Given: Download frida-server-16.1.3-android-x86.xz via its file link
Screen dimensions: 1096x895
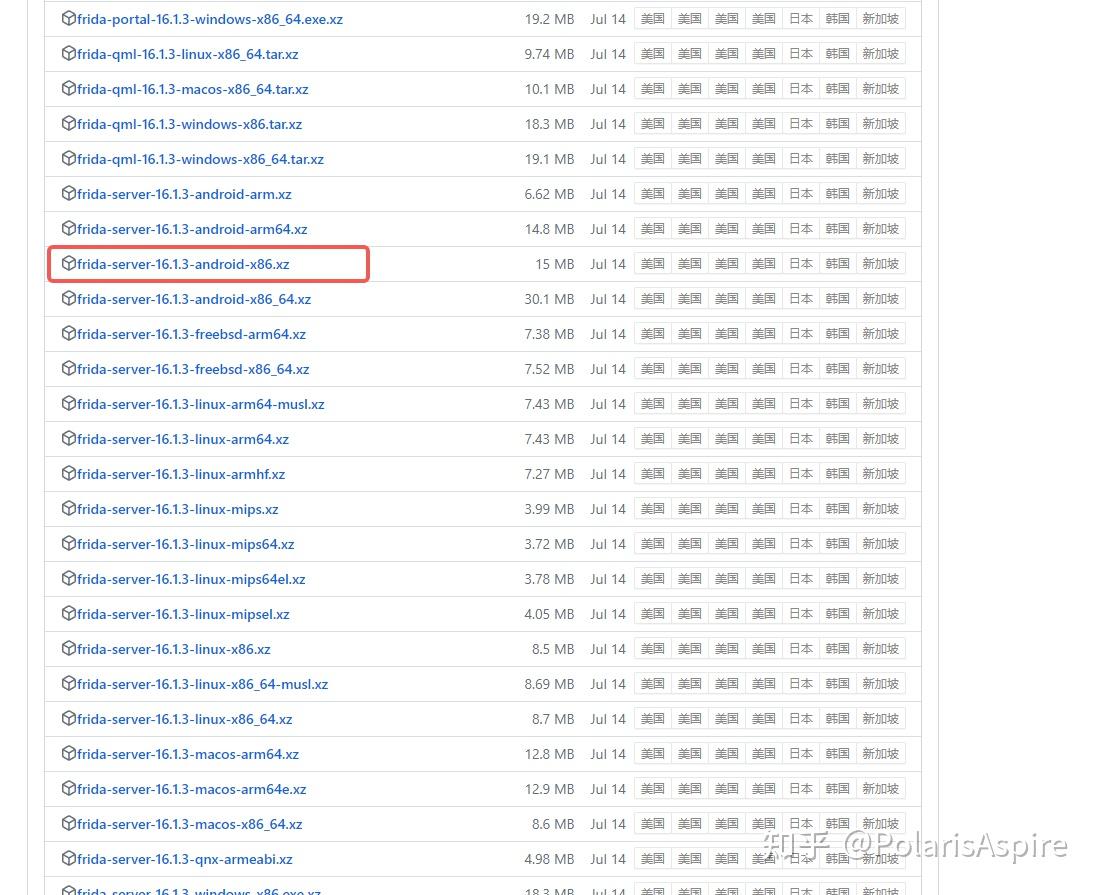Looking at the screenshot, I should pos(183,264).
